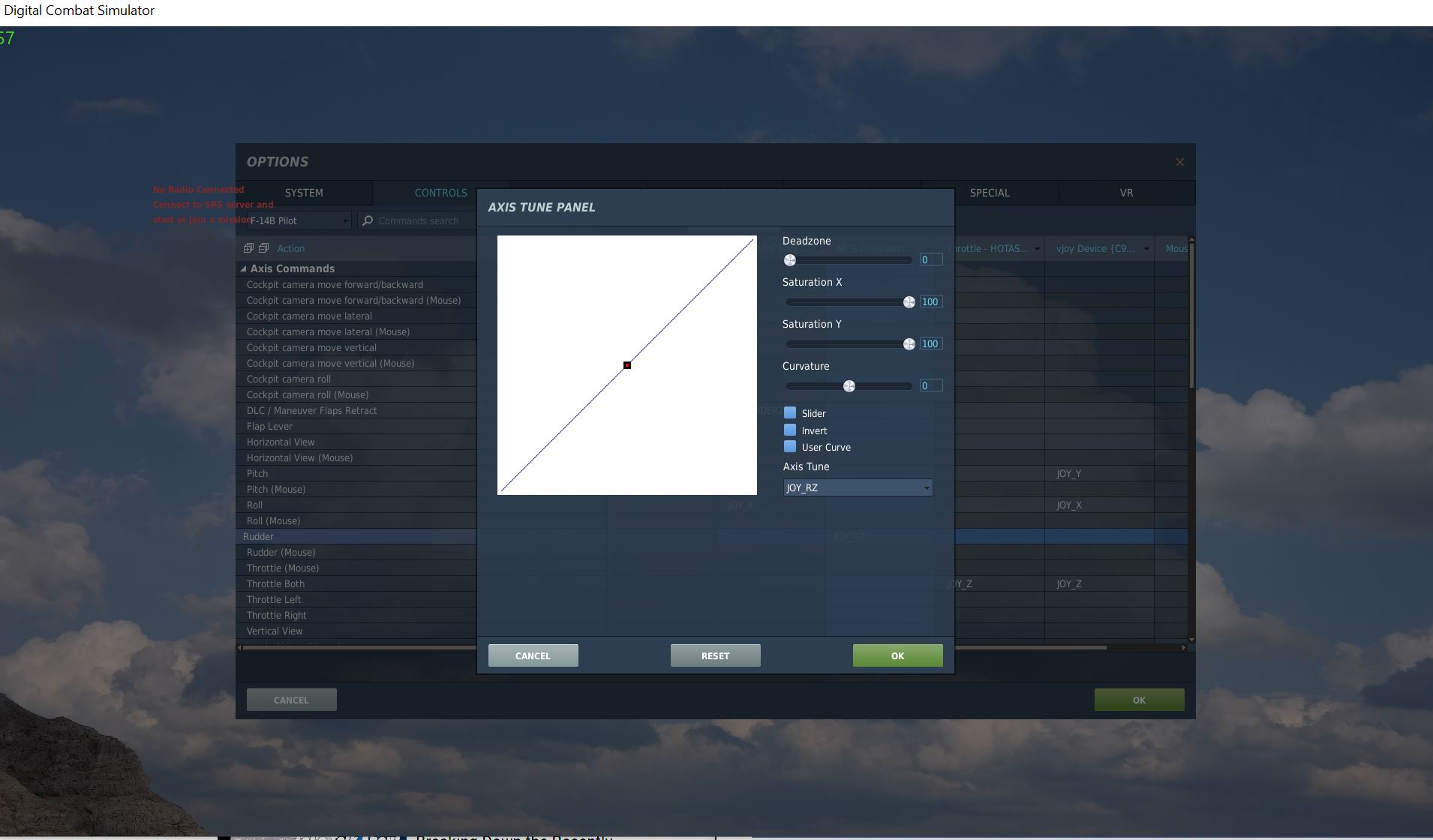Click CANCEL in the Options window
Viewport: 1433px width, 840px height.
[291, 700]
